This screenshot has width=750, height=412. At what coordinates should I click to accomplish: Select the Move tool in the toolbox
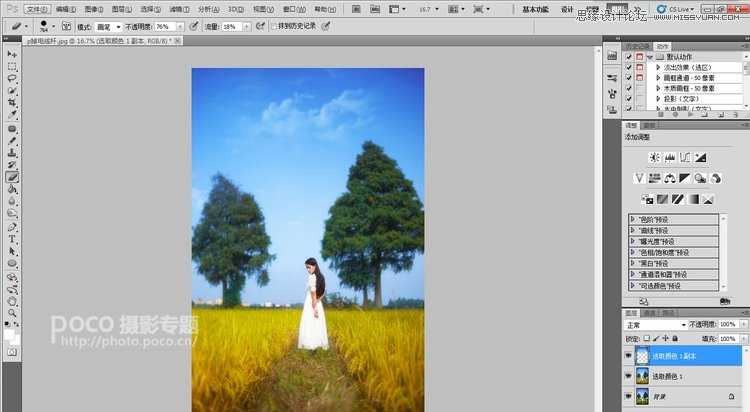click(12, 54)
